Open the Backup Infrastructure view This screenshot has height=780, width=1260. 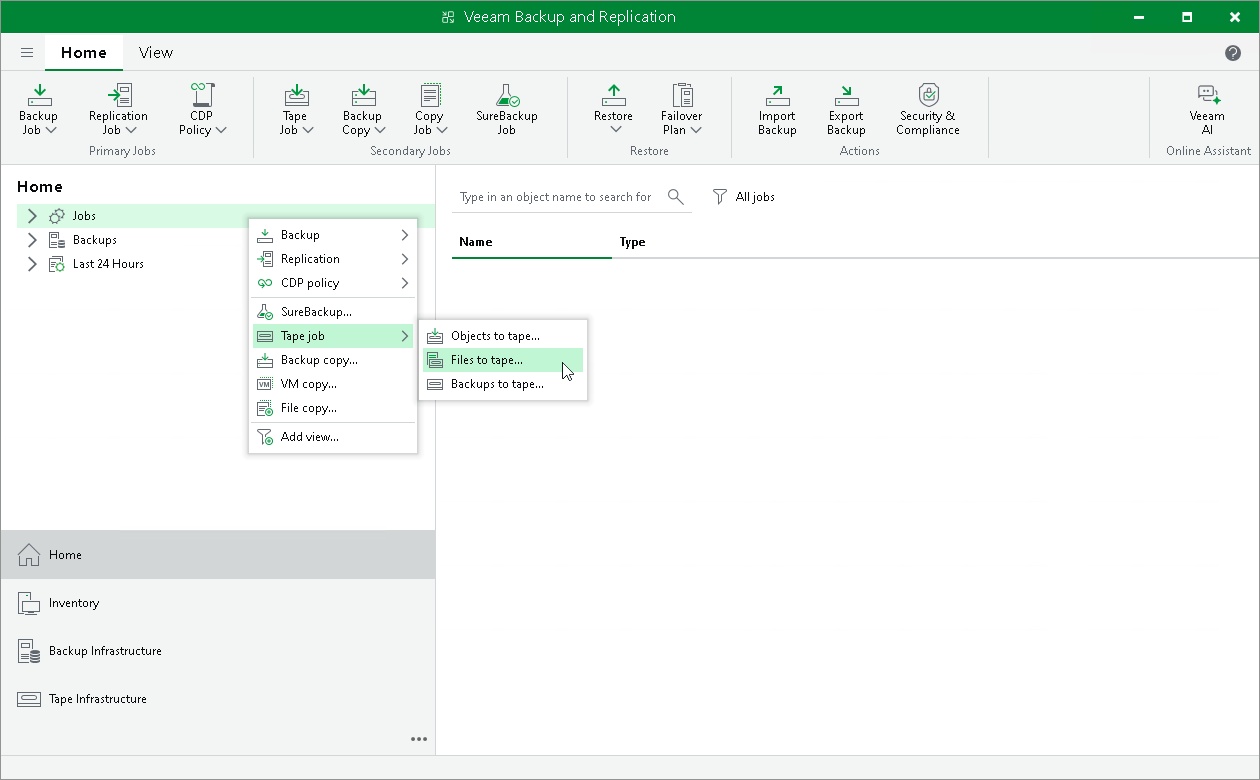tap(105, 650)
